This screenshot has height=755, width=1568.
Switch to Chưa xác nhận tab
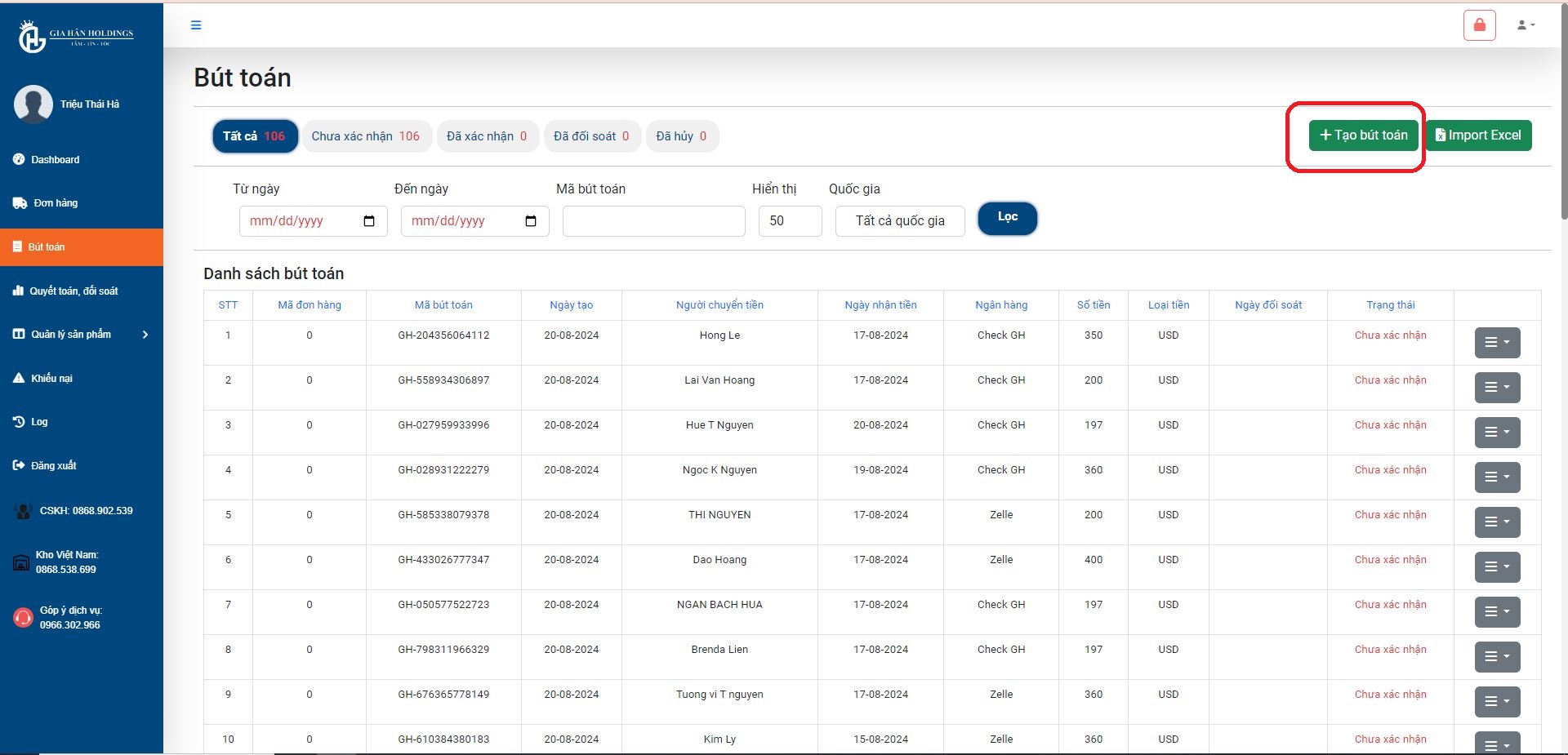tap(365, 136)
